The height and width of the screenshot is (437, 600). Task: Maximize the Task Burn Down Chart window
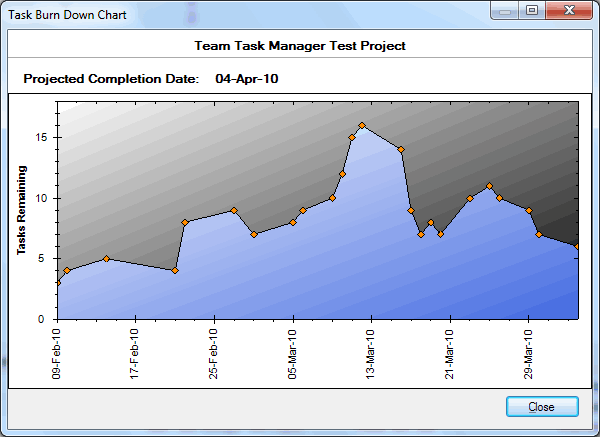[532, 11]
